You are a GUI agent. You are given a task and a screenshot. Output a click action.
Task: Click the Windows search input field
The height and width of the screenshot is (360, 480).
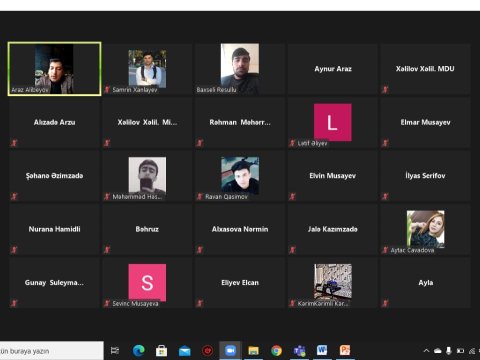[52, 351]
